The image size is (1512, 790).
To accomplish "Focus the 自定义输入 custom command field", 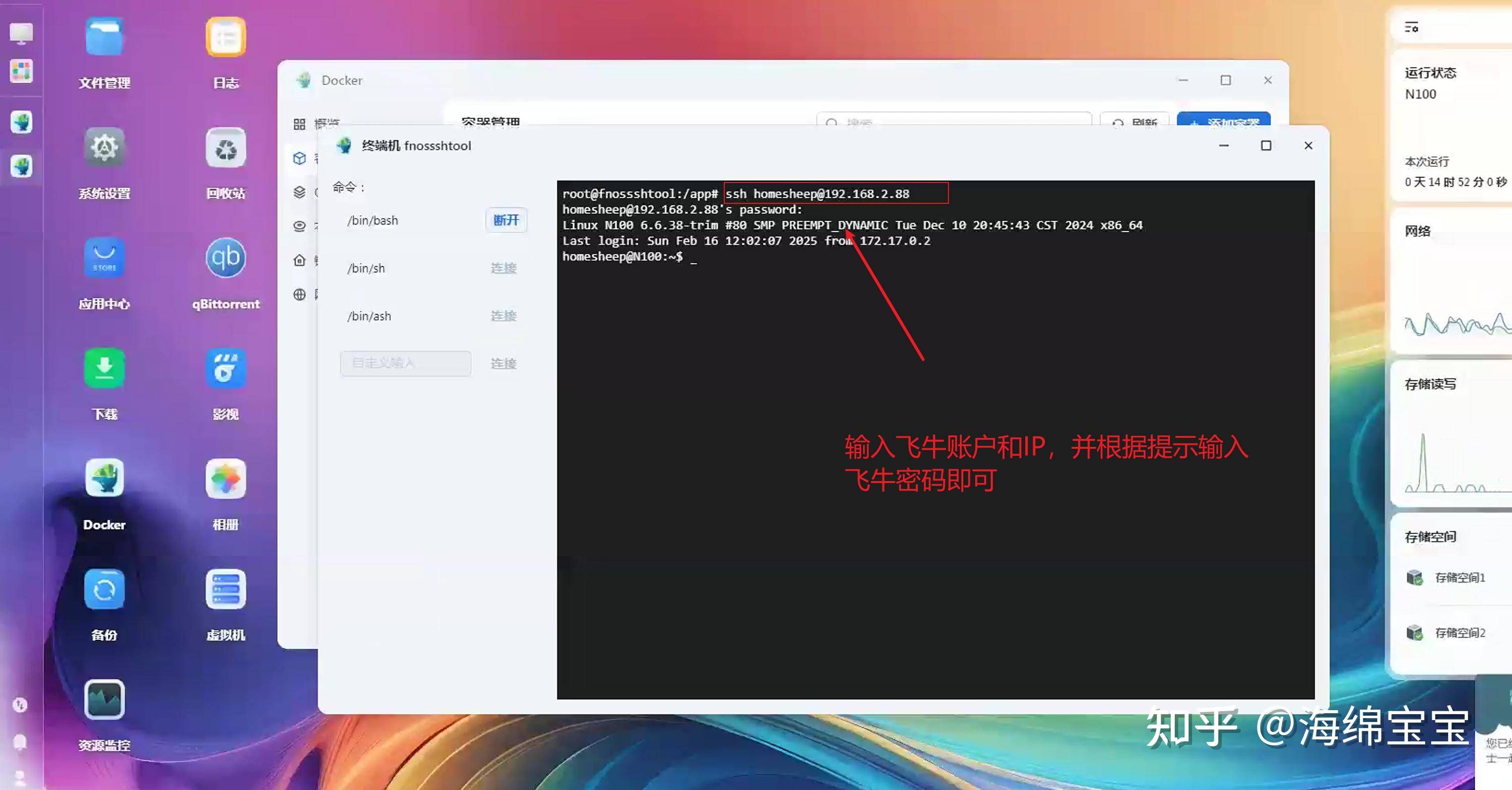I will 405,364.
